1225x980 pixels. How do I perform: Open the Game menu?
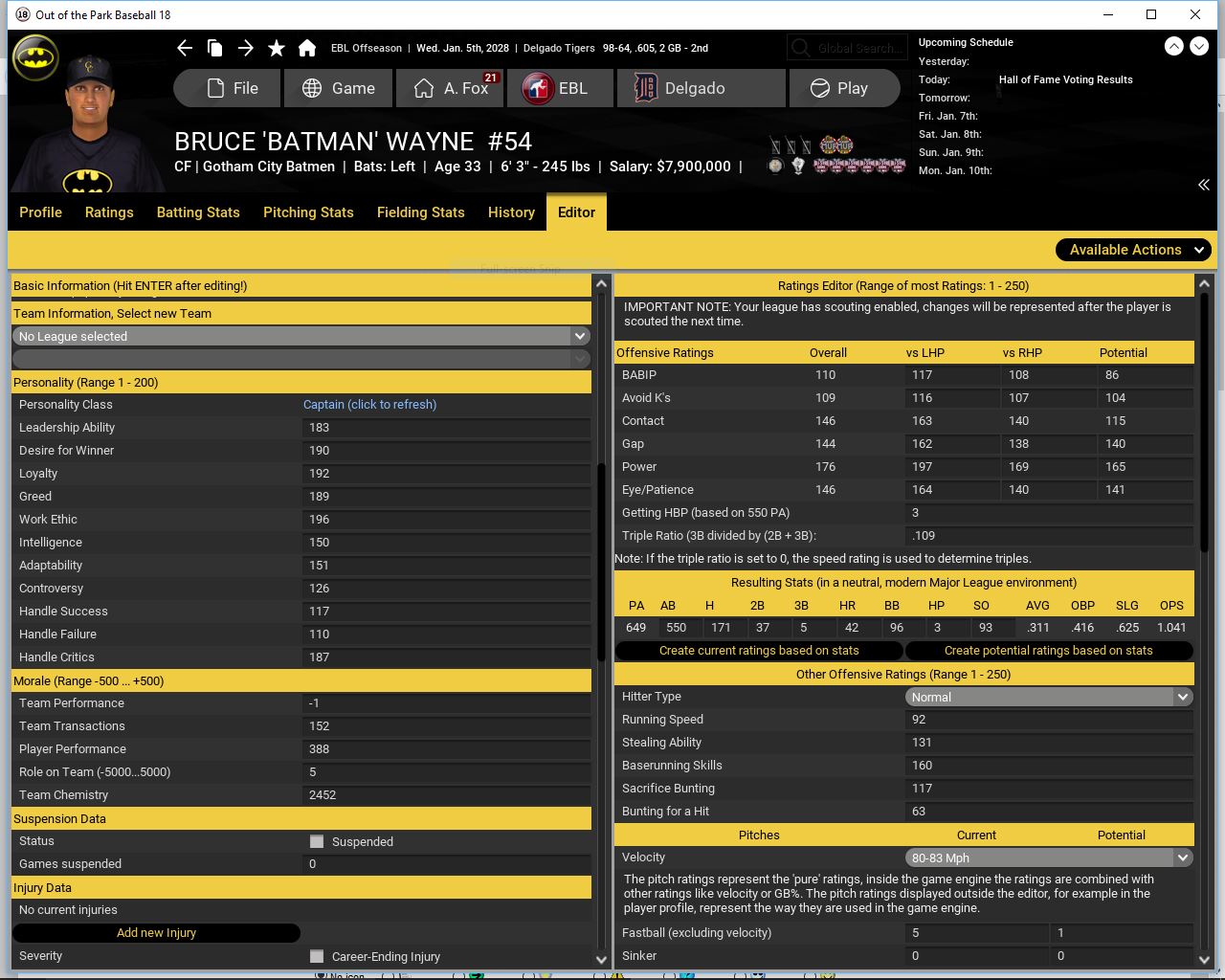pyautogui.click(x=339, y=88)
